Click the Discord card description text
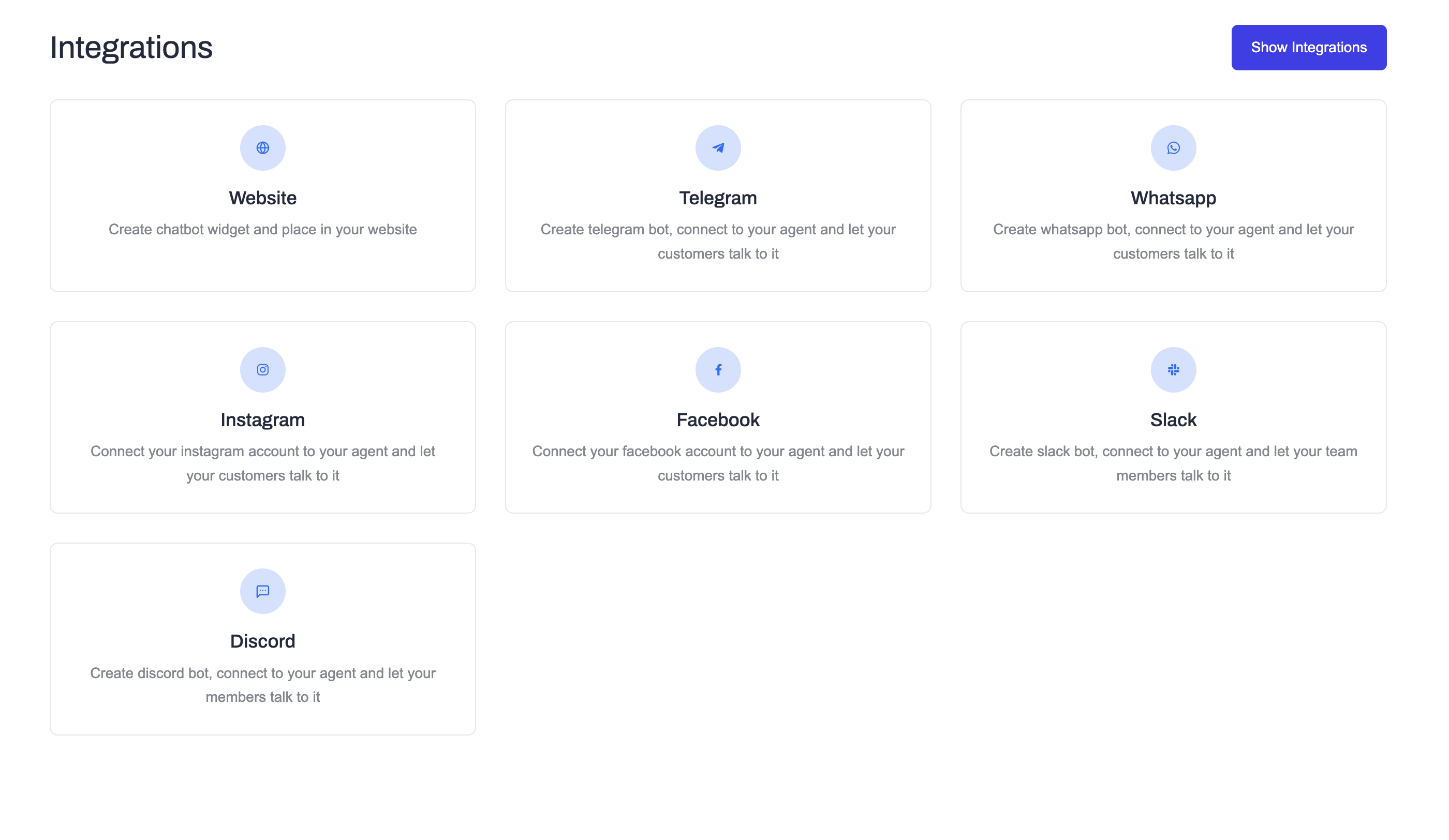Image resolution: width=1449 pixels, height=840 pixels. 262,685
